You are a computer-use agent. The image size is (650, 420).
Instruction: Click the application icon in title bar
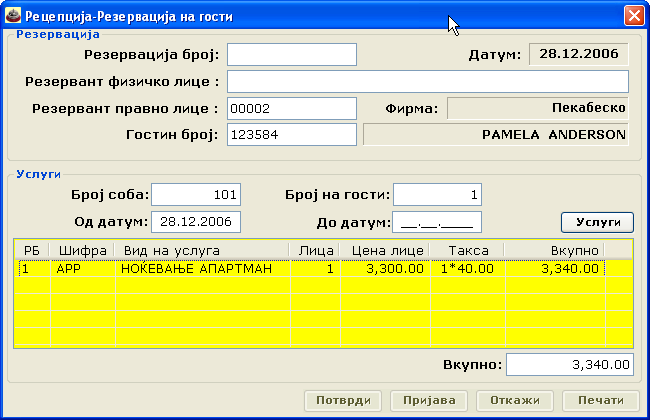coord(13,16)
